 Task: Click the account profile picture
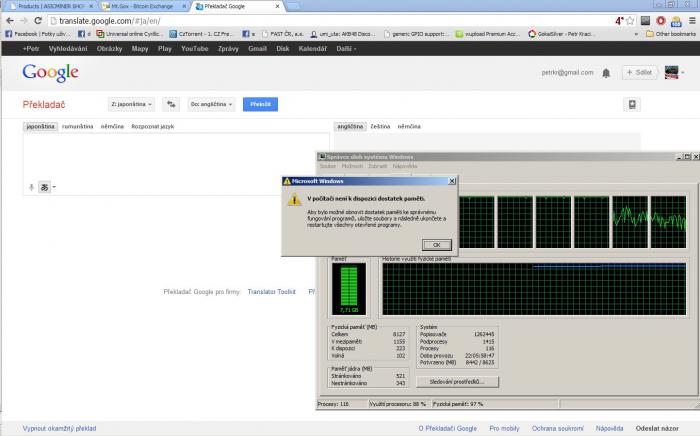[x=671, y=72]
